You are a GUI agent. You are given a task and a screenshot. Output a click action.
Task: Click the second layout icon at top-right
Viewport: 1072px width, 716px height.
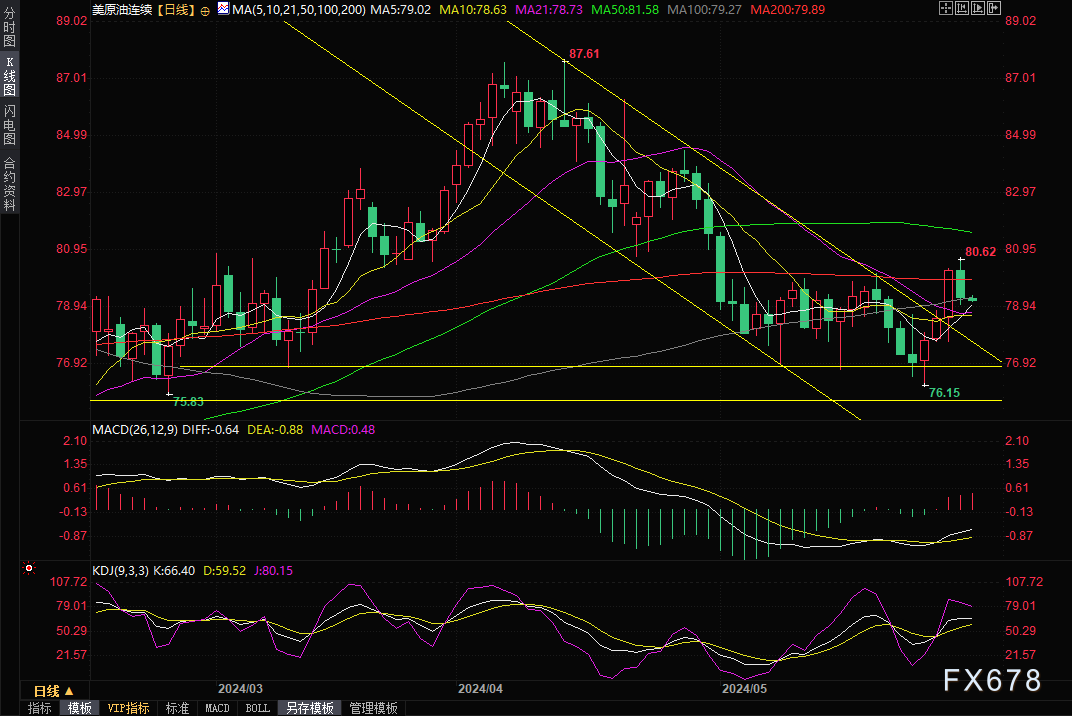point(962,8)
